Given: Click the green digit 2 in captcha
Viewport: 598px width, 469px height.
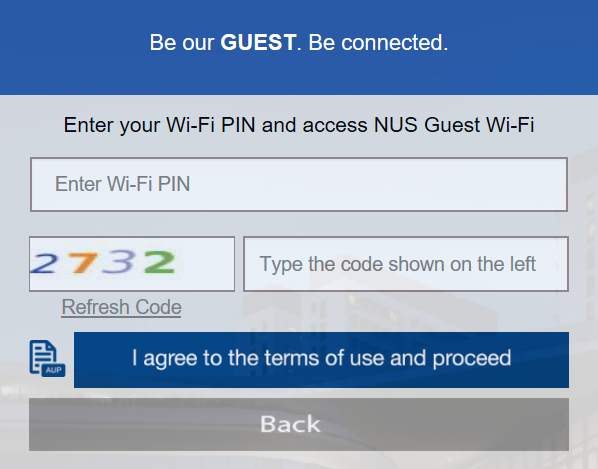Looking at the screenshot, I should pos(160,262).
